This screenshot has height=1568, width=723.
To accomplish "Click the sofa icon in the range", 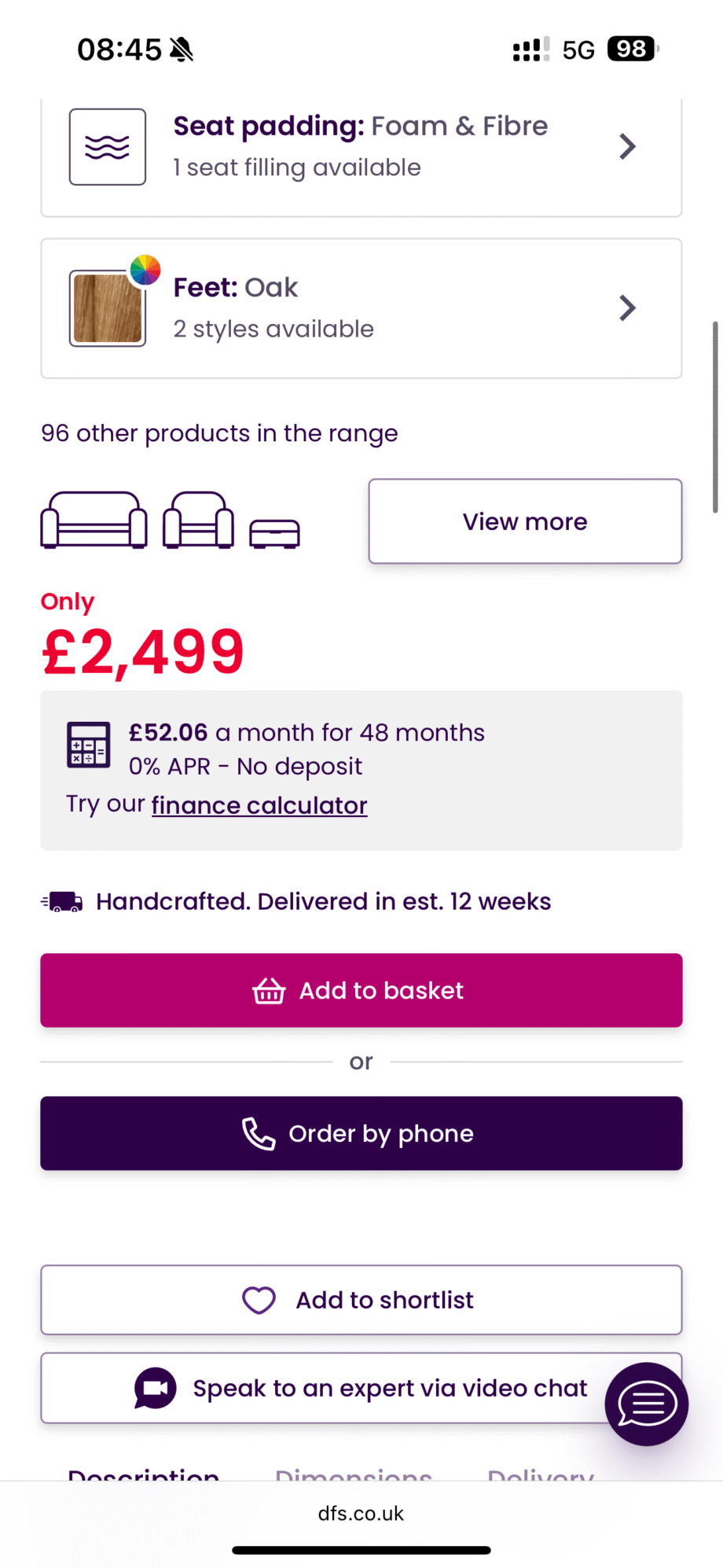I will 94,520.
